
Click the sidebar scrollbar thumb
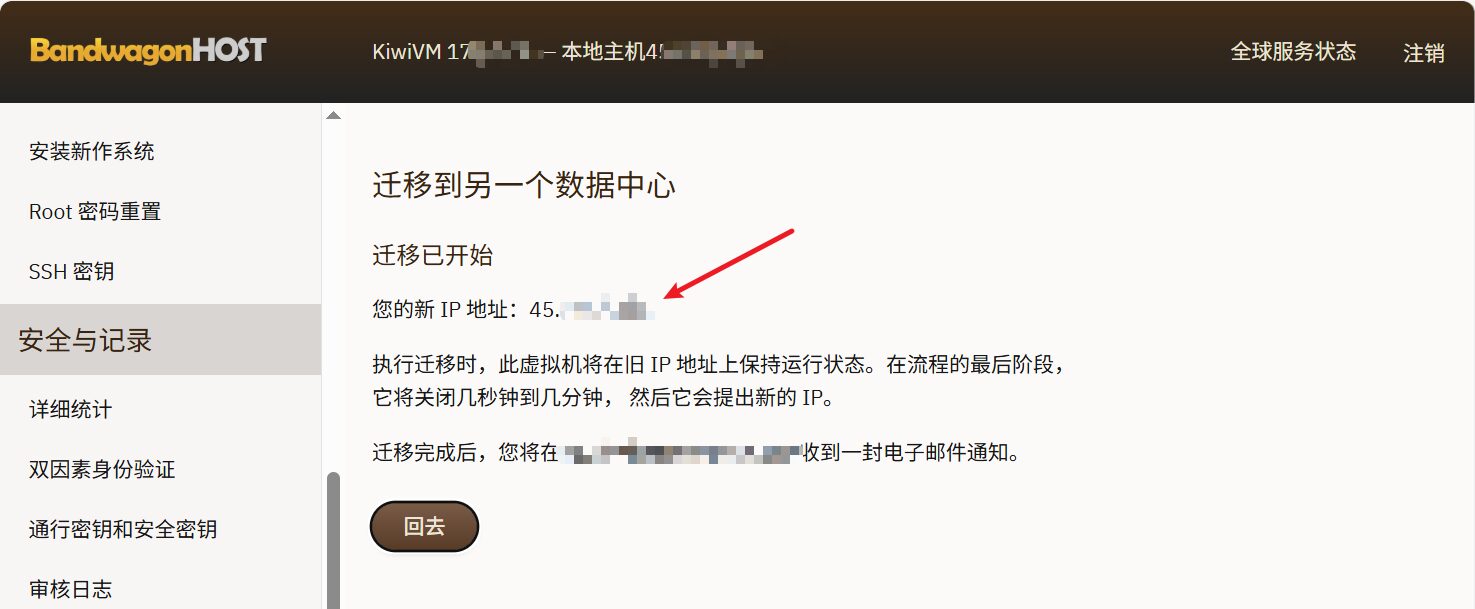tap(333, 540)
